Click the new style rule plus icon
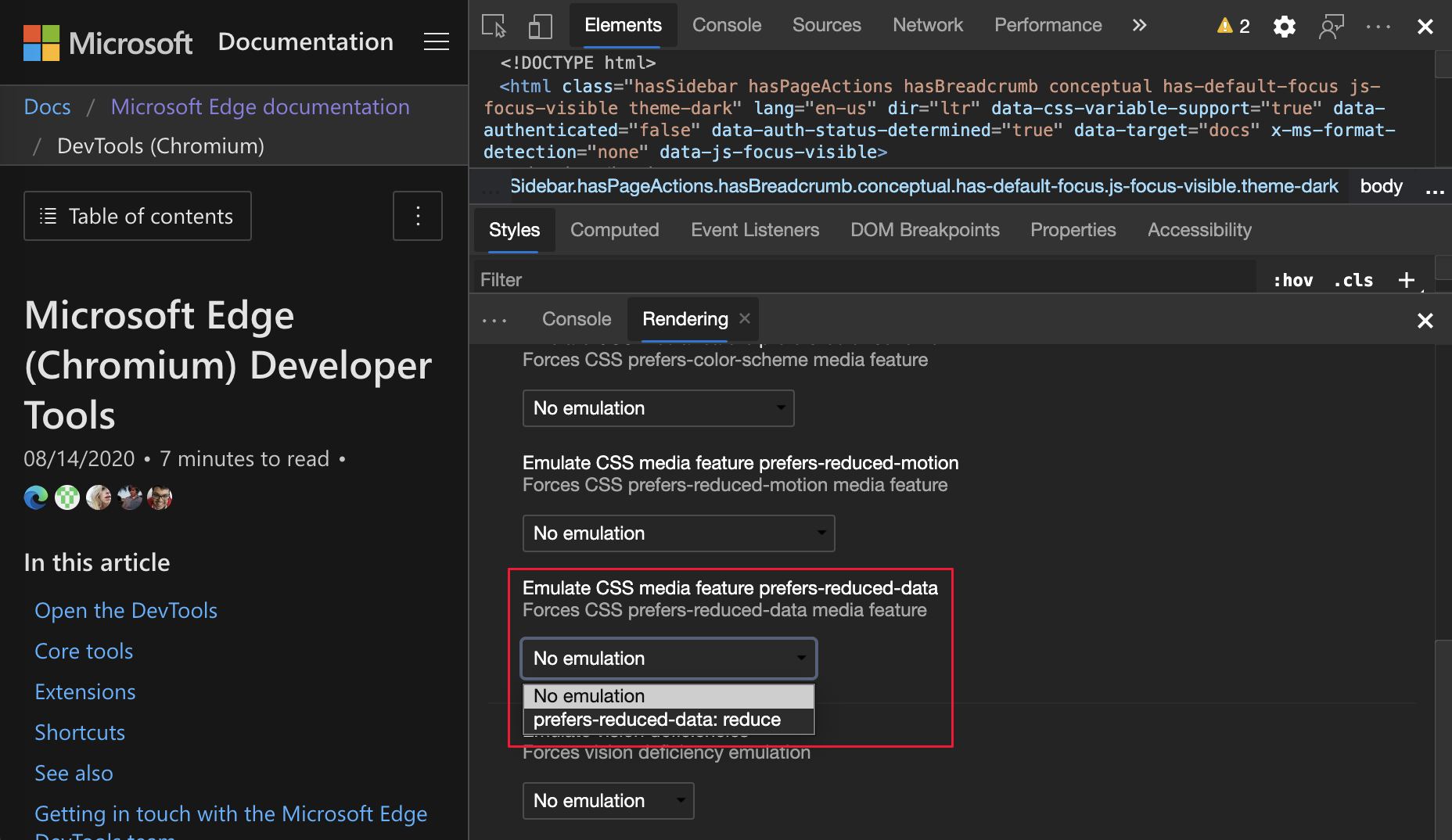 click(x=1406, y=280)
